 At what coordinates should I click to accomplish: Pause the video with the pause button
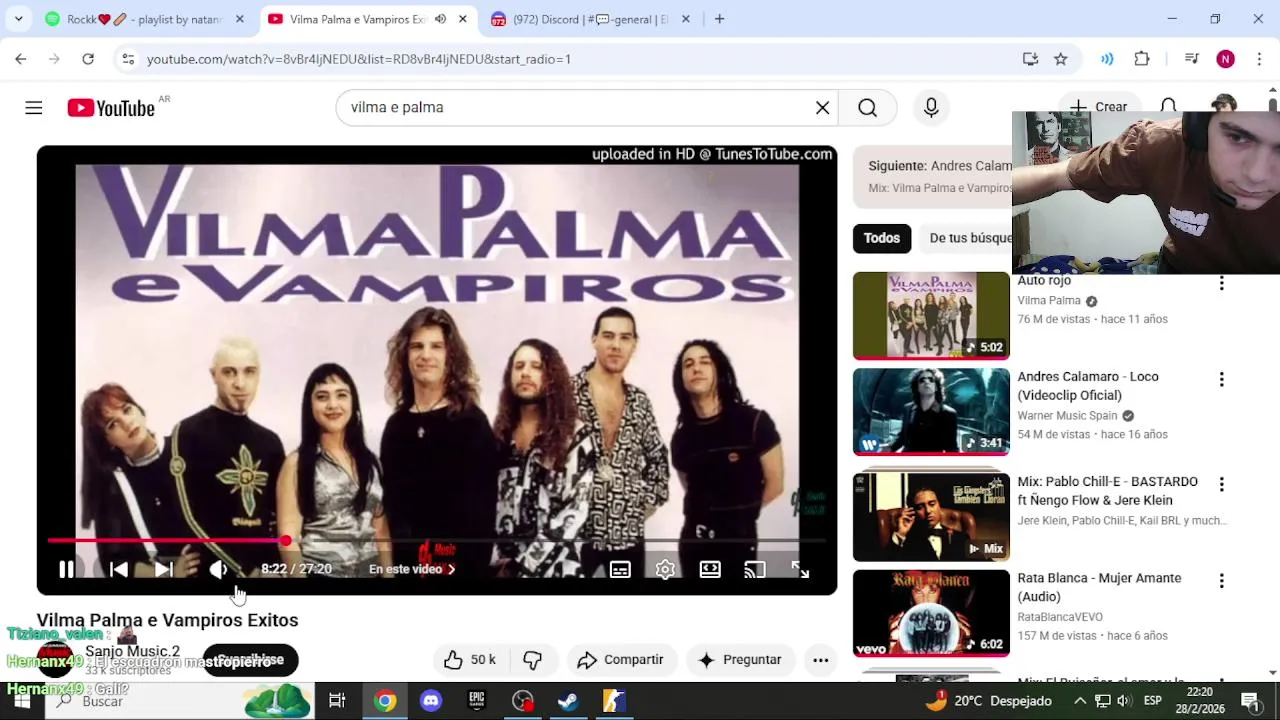[x=66, y=569]
